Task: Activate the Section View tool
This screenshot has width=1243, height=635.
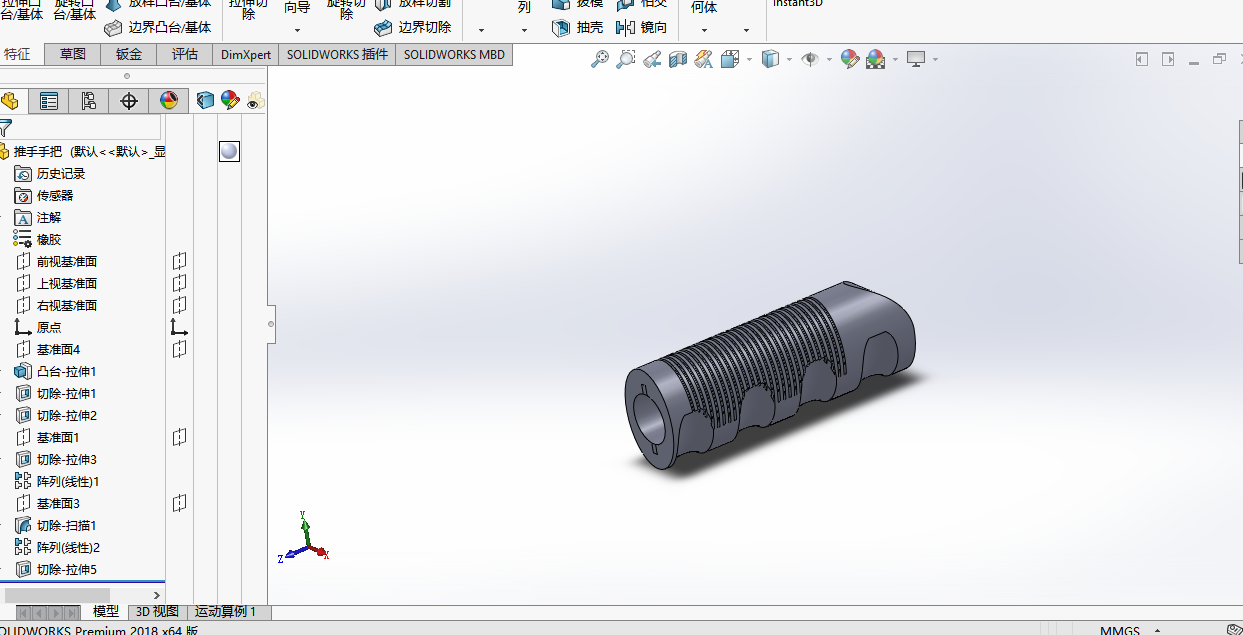Action: [678, 60]
